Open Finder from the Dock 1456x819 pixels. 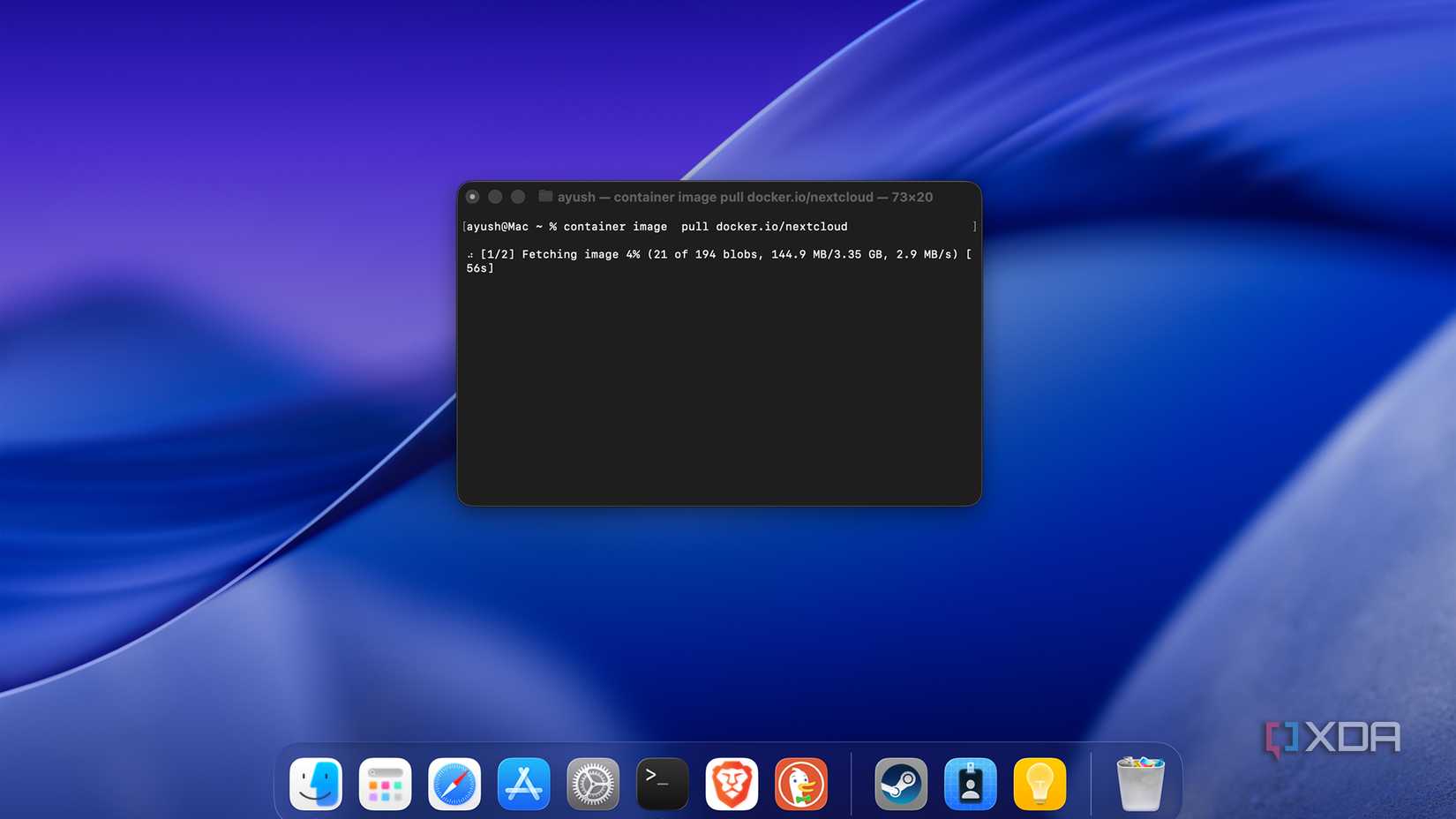tap(315, 783)
